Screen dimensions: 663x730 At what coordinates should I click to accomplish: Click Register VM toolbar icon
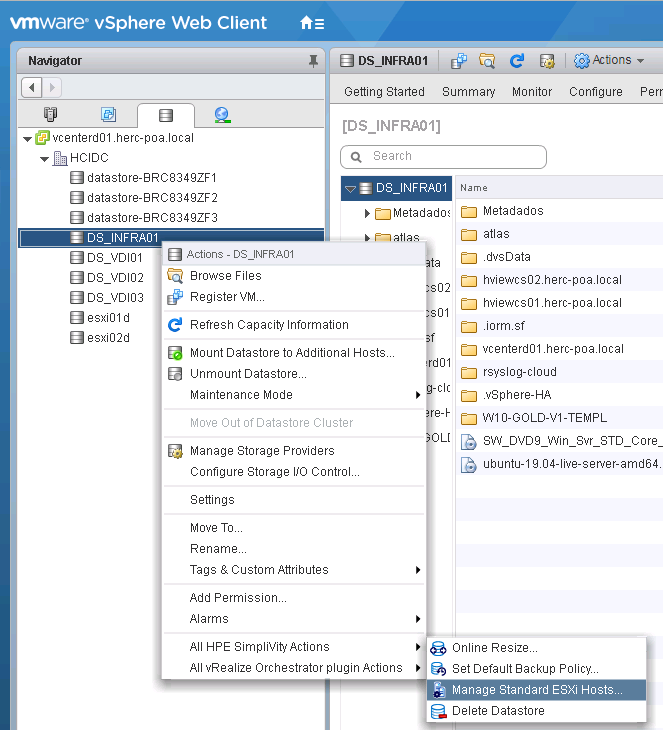pyautogui.click(x=459, y=61)
